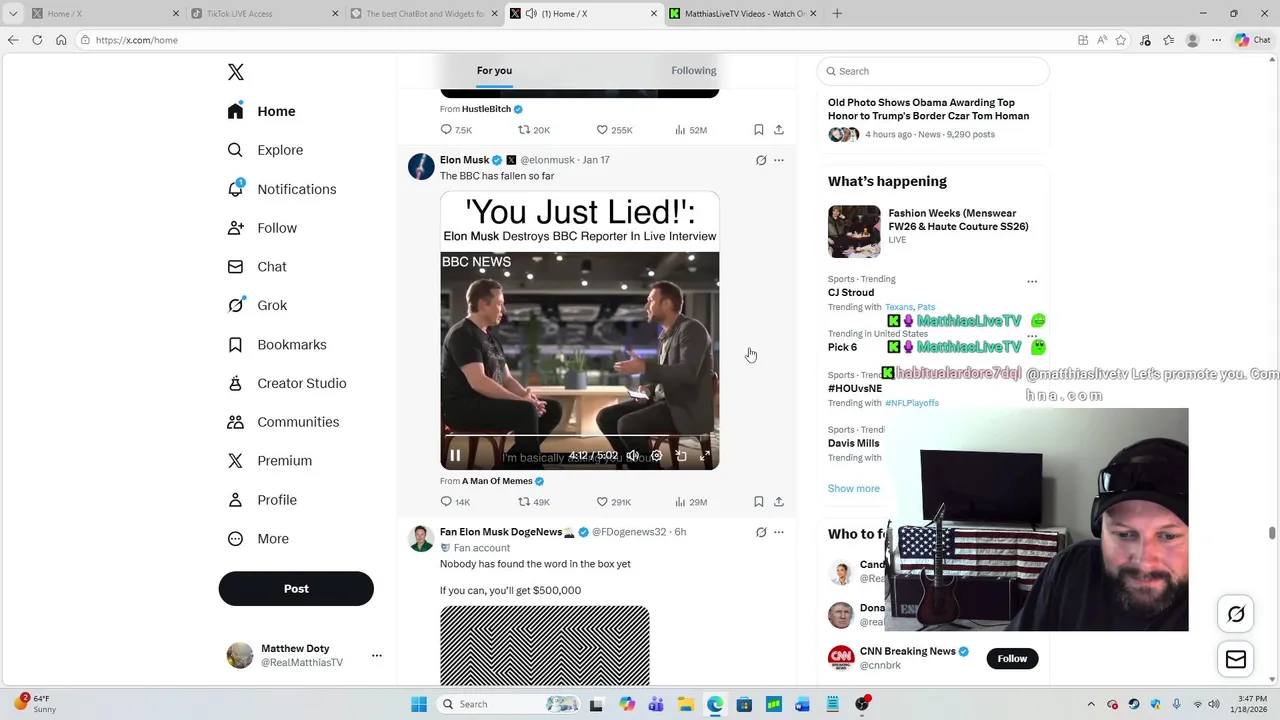Open A Man Of Memes profile link
Image resolution: width=1280 pixels, height=720 pixels.
coord(497,481)
